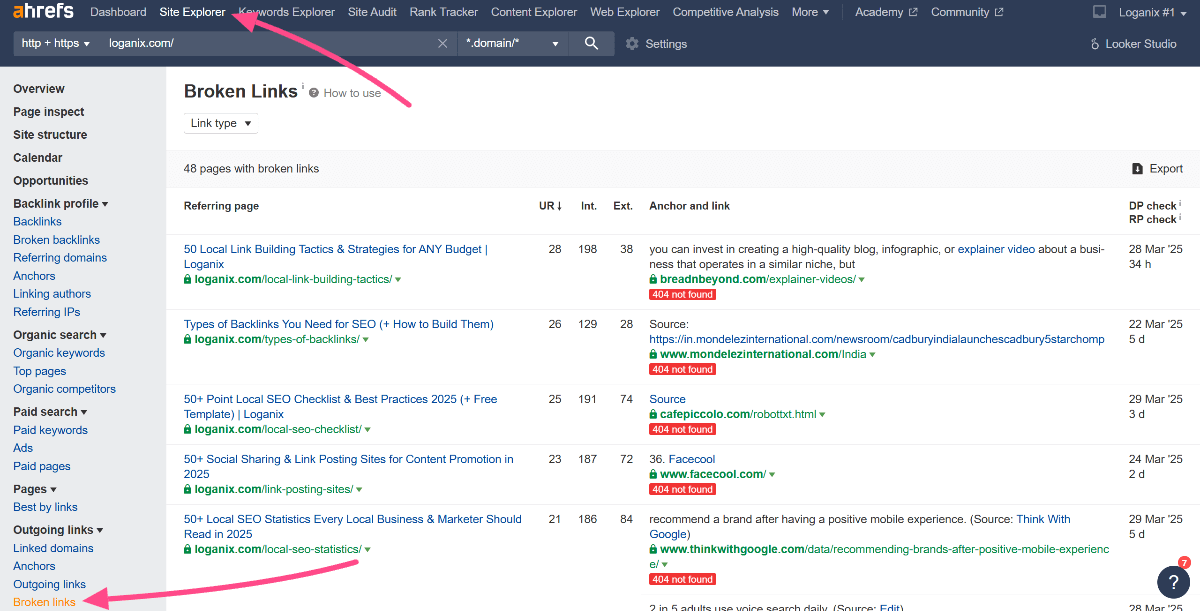Click the Export download icon

pos(1137,169)
